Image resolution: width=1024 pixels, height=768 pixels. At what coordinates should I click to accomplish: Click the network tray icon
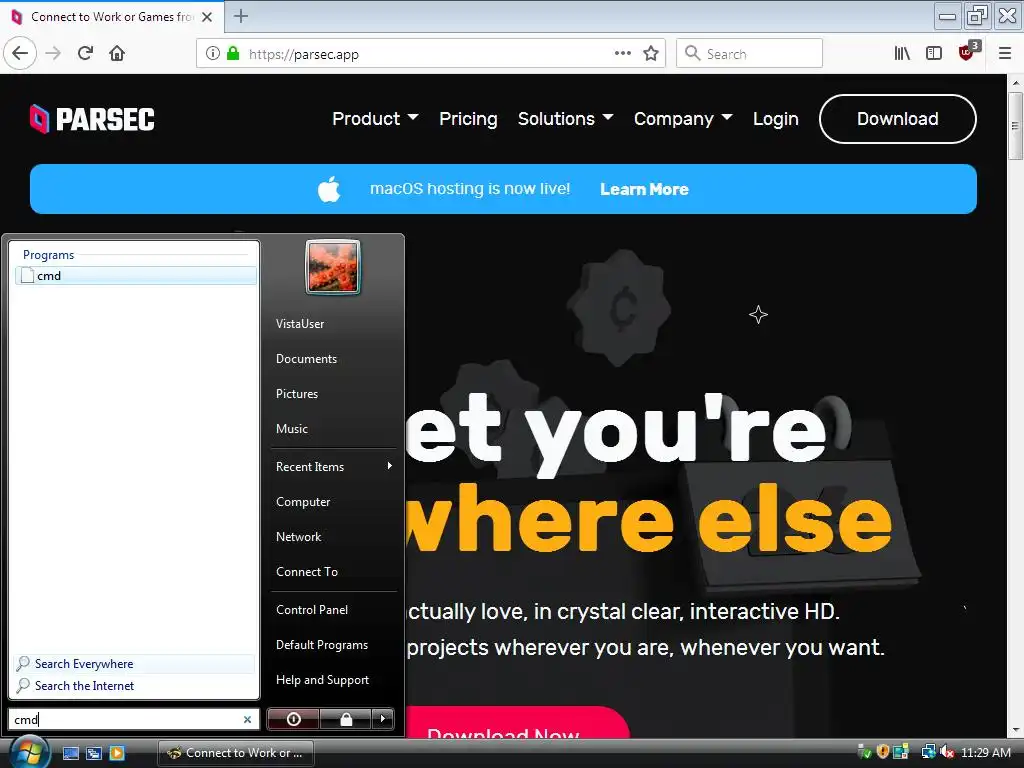(928, 752)
